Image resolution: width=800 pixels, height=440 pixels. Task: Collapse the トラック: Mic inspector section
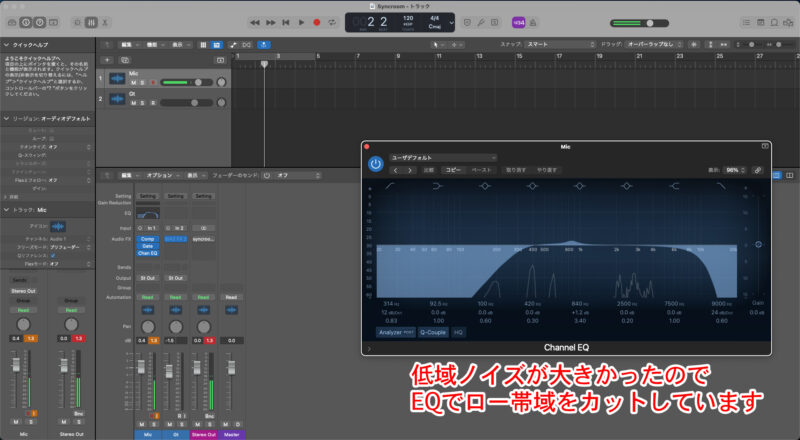click(x=6, y=210)
